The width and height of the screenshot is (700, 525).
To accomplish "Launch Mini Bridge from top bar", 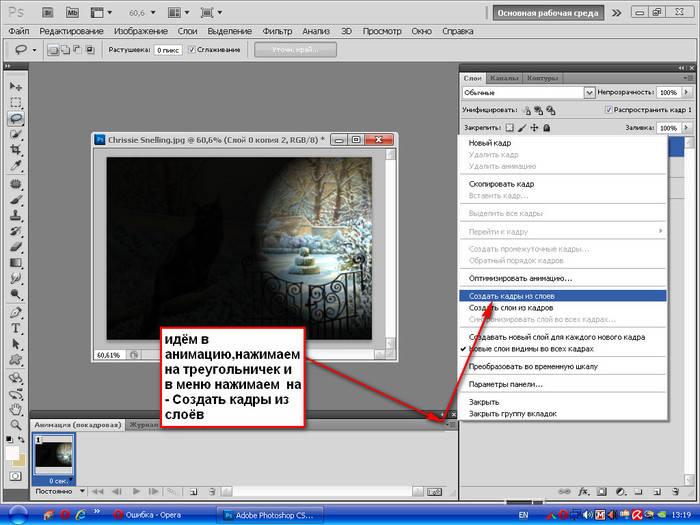I will (x=72, y=13).
